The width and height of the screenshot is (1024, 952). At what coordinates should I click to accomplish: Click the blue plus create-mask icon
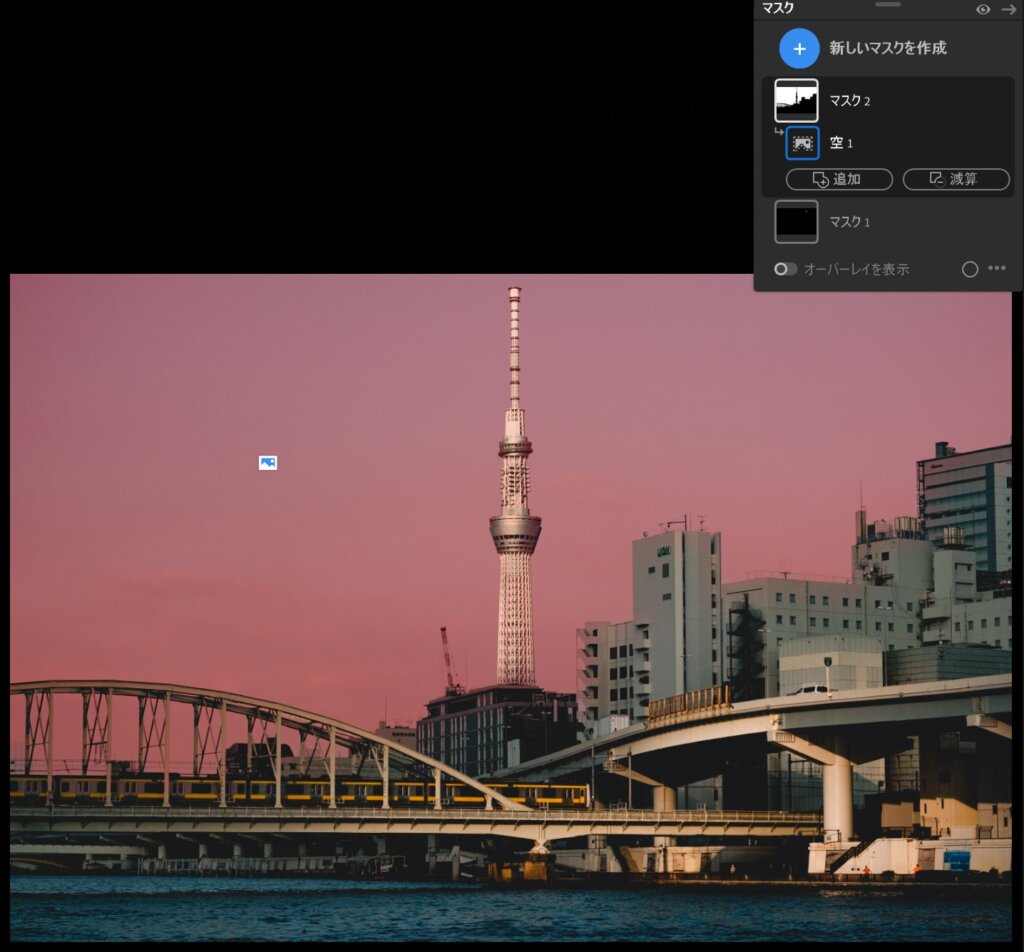(x=799, y=48)
